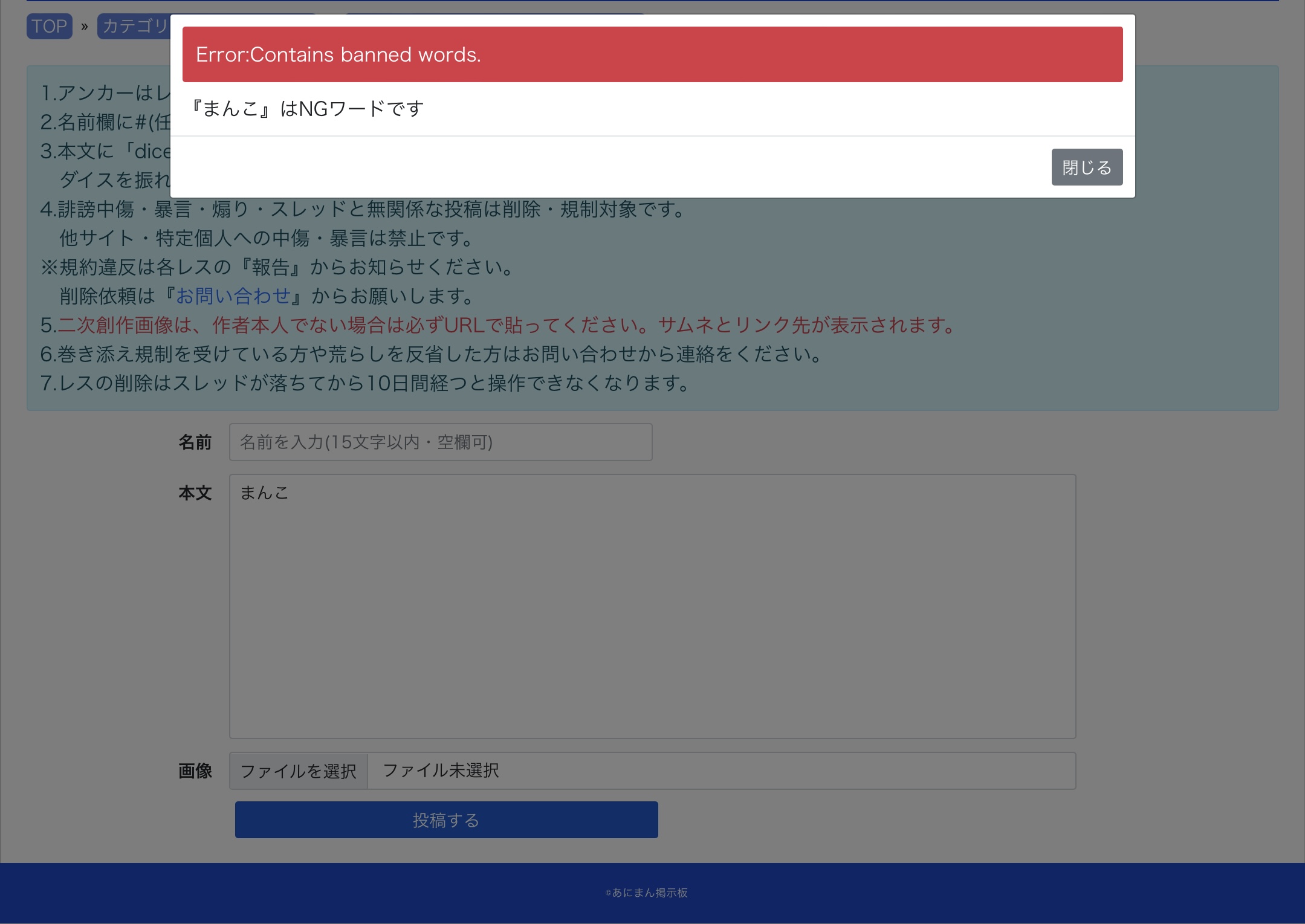This screenshot has height=924, width=1305.
Task: Click the ©あにまん掲示板 footer text
Action: coord(646,893)
